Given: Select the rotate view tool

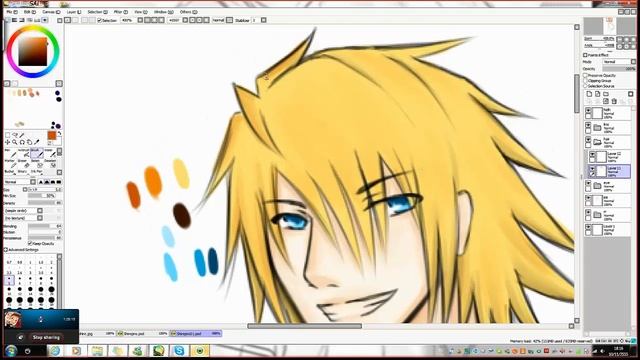Looking at the screenshot, I should 22,142.
